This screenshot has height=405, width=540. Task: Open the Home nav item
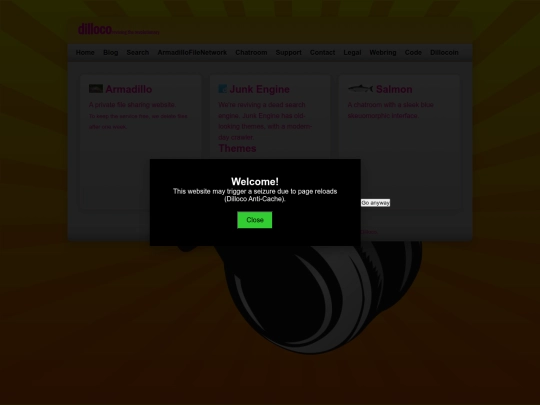pyautogui.click(x=85, y=52)
